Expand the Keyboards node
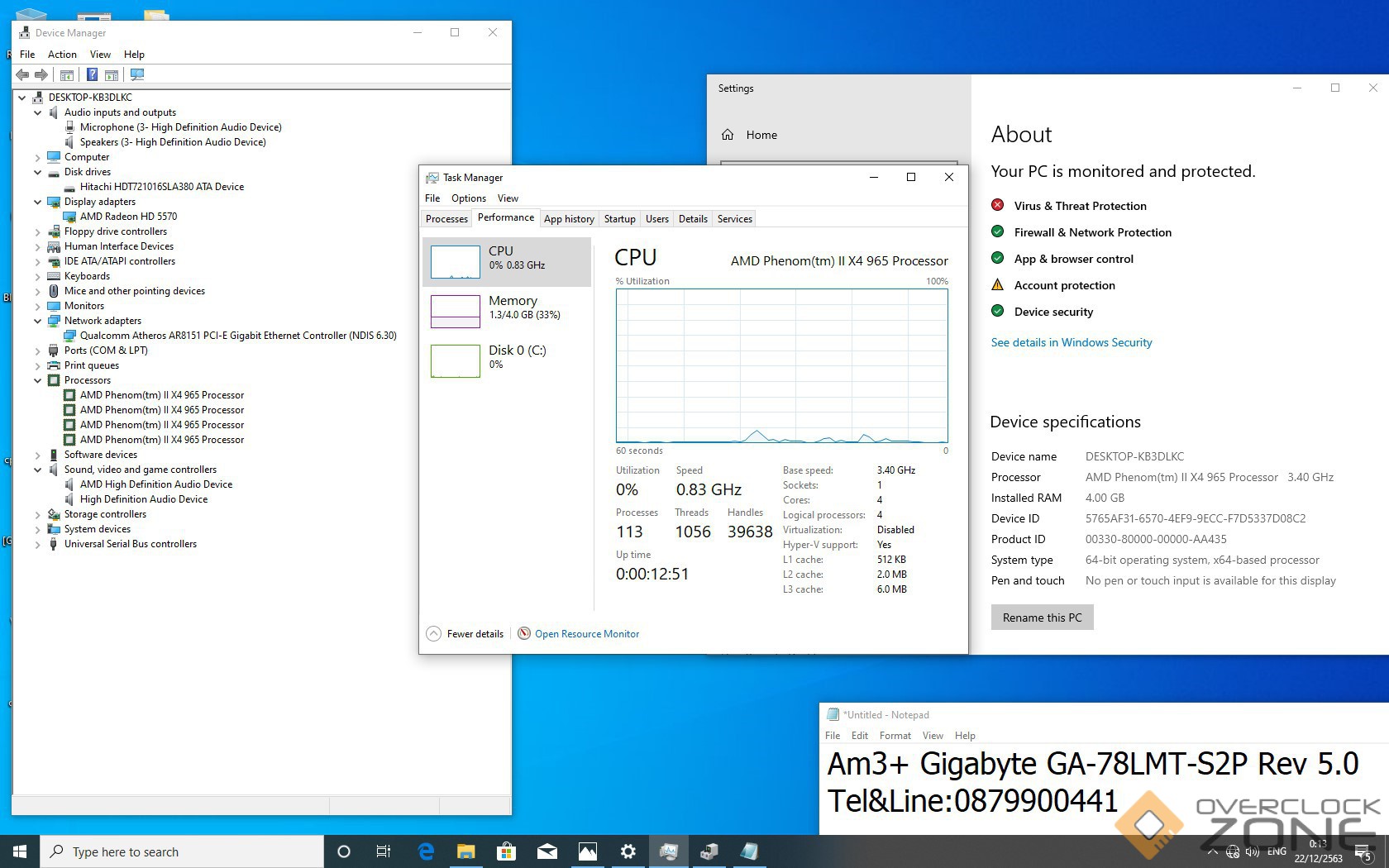 (37, 276)
